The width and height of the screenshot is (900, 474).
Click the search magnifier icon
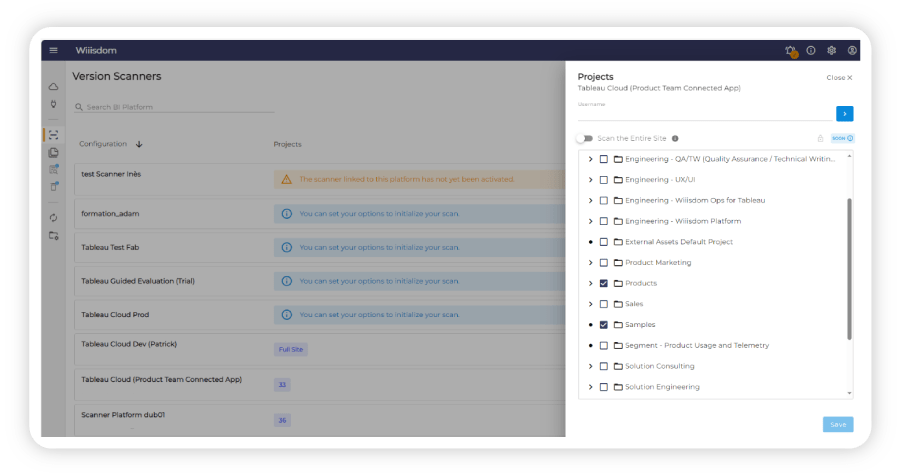79,107
